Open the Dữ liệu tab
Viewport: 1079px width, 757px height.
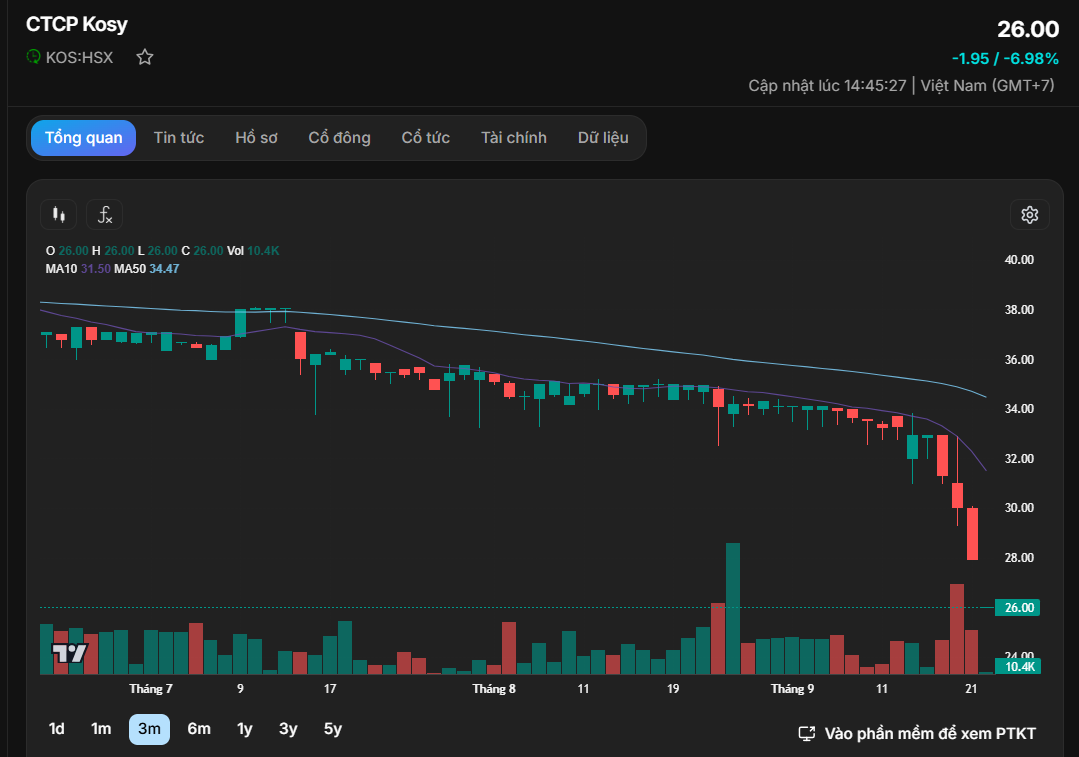[x=603, y=138]
